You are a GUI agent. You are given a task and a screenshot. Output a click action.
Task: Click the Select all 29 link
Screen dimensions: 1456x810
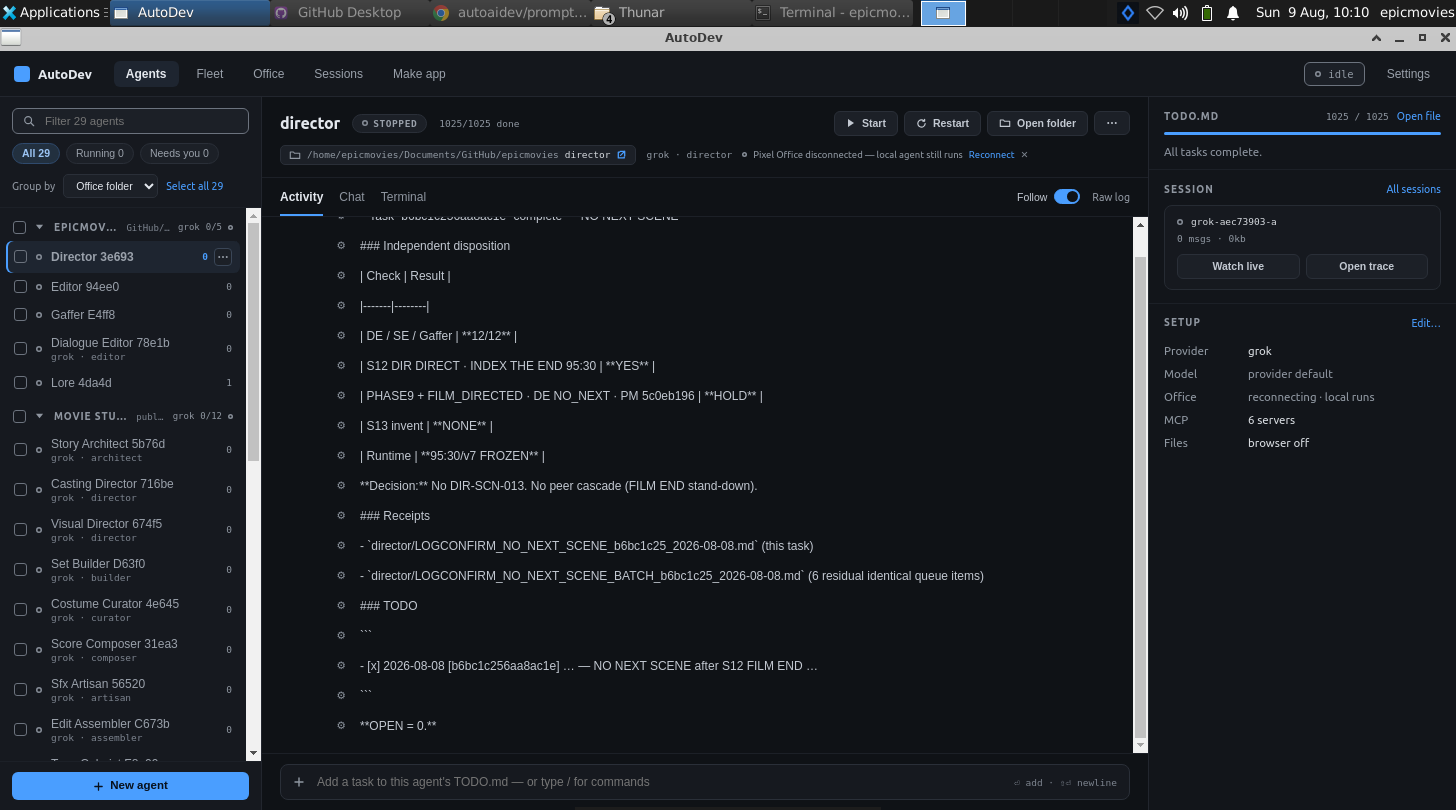195,186
